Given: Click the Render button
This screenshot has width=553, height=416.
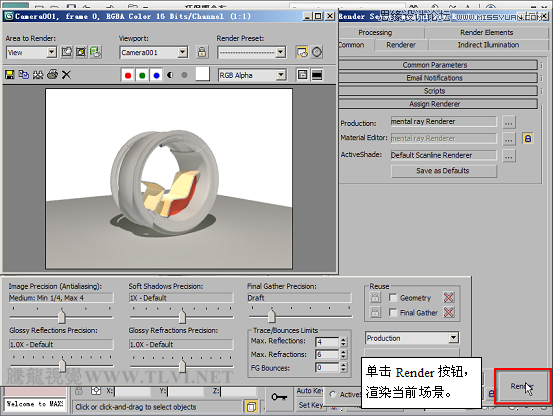Looking at the screenshot, I should (x=523, y=386).
